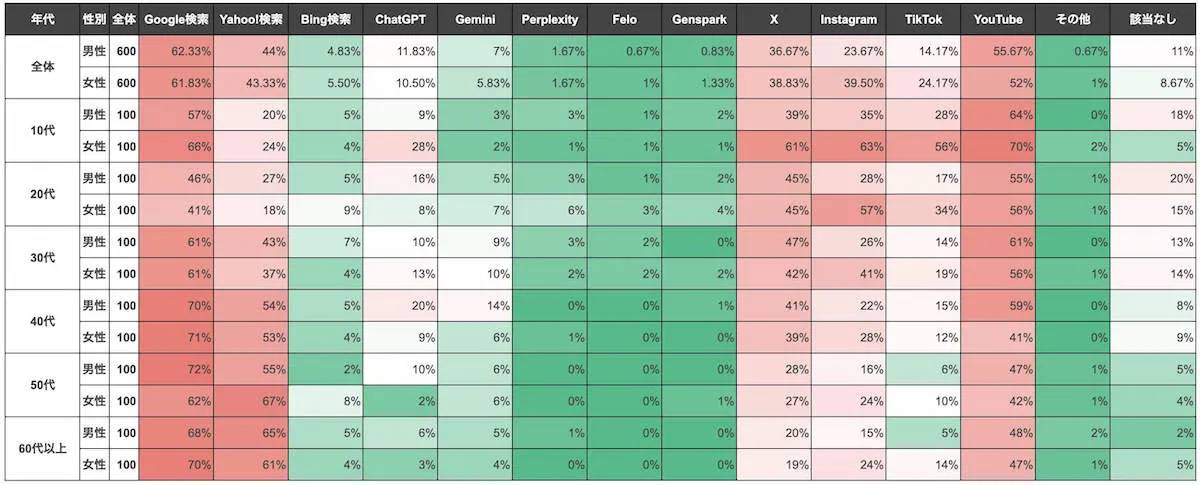Click the YouTube column header
Viewport: 1200px width, 485px height.
[x=997, y=19]
